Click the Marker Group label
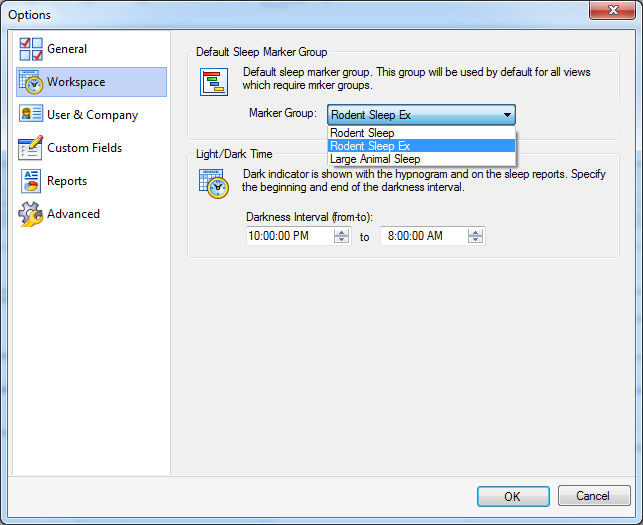Image resolution: width=643 pixels, height=525 pixels. [283, 113]
